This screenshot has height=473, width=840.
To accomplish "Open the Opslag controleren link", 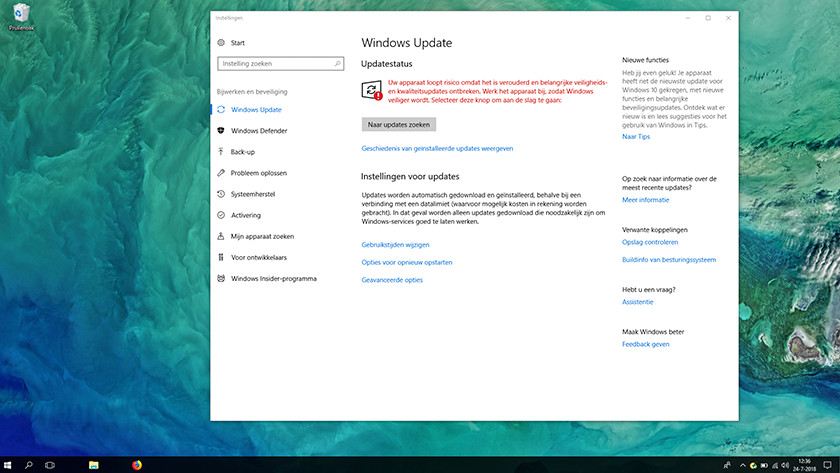I will [650, 242].
